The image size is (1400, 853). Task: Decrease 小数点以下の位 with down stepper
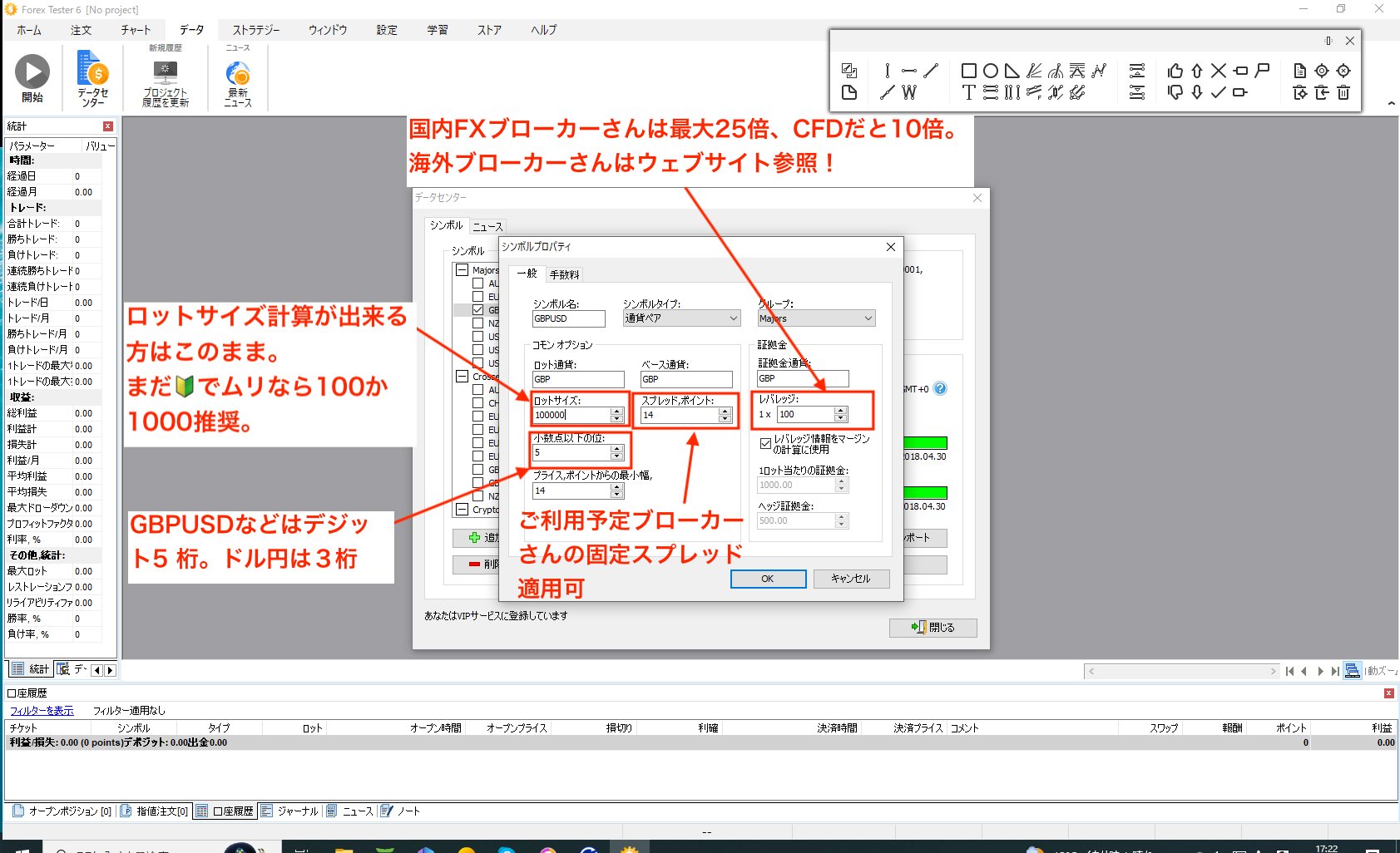click(616, 456)
